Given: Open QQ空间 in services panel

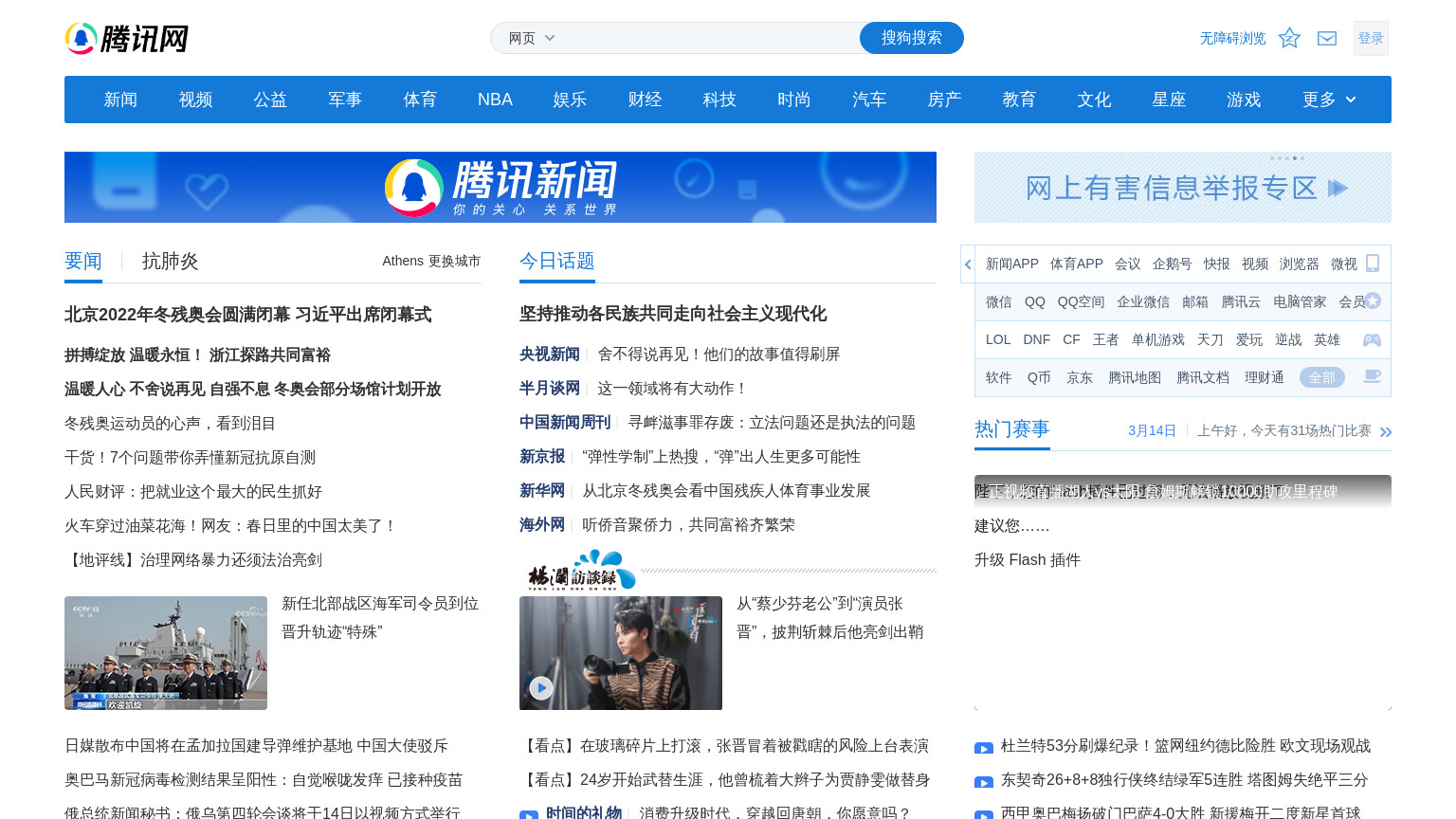Looking at the screenshot, I should point(1082,301).
